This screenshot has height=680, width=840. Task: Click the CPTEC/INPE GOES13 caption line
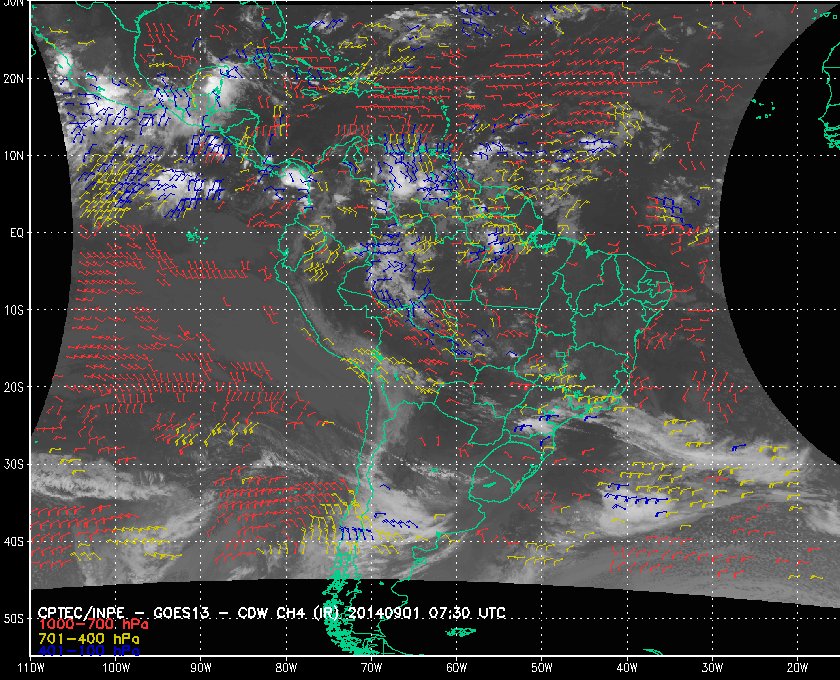pos(271,613)
